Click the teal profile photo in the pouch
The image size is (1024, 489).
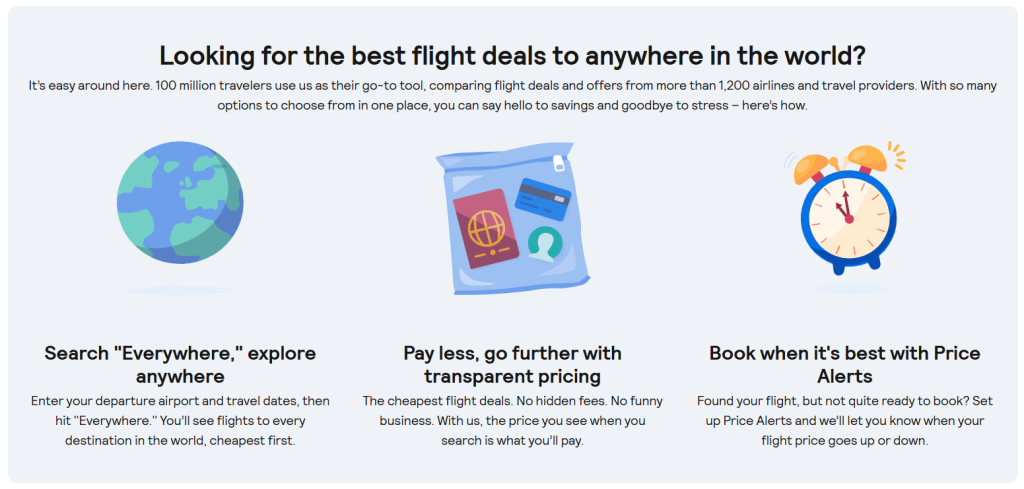544,243
